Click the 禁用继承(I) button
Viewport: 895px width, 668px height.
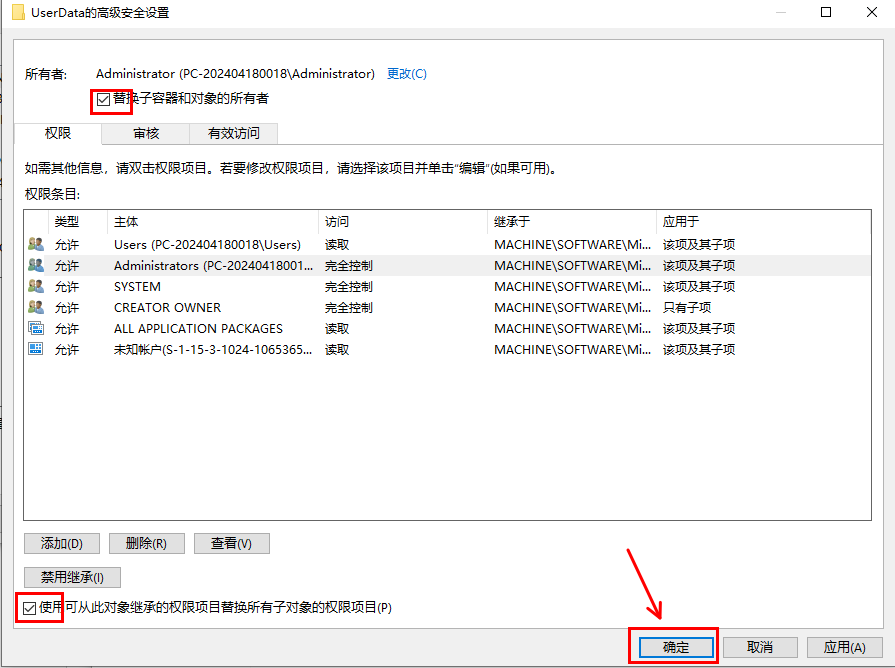[72, 577]
